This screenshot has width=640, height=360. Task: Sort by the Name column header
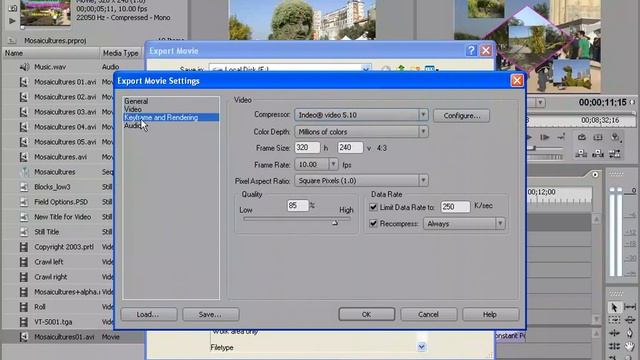coord(51,53)
